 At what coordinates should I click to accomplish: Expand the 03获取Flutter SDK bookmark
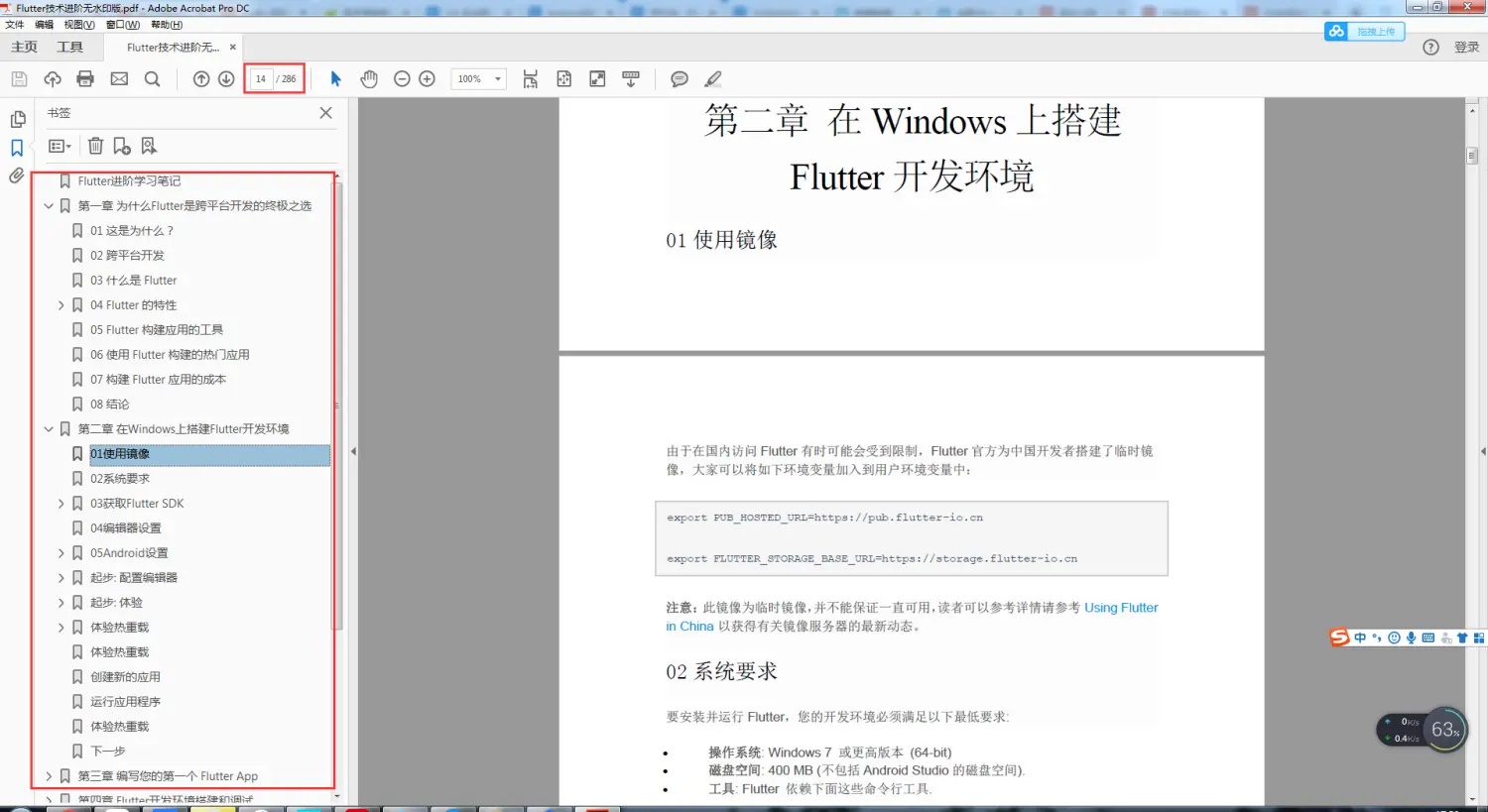(62, 504)
